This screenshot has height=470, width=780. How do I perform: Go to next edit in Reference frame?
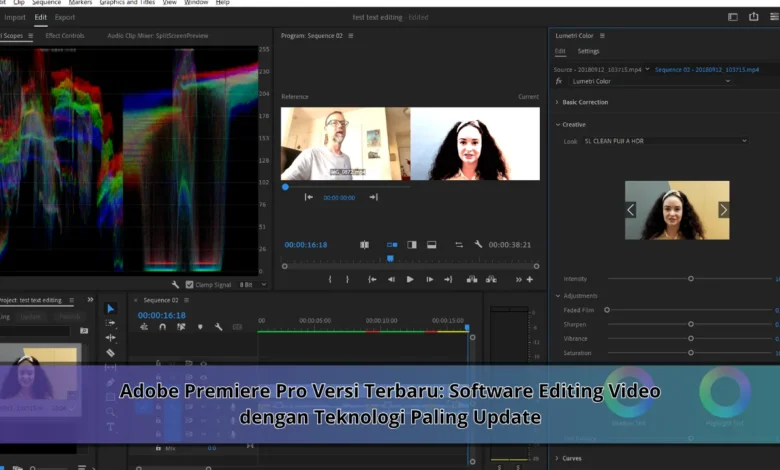point(374,197)
